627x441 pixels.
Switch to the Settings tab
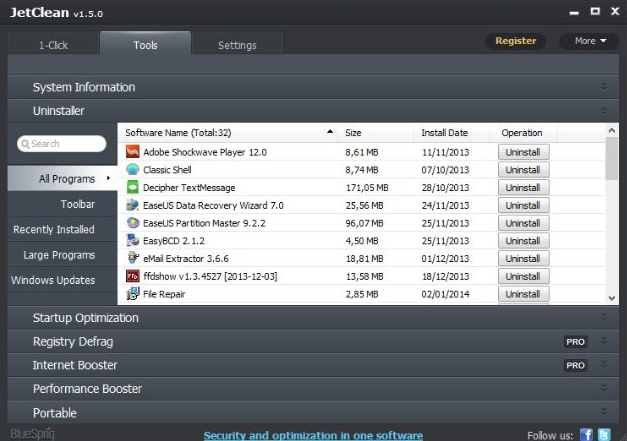(237, 45)
